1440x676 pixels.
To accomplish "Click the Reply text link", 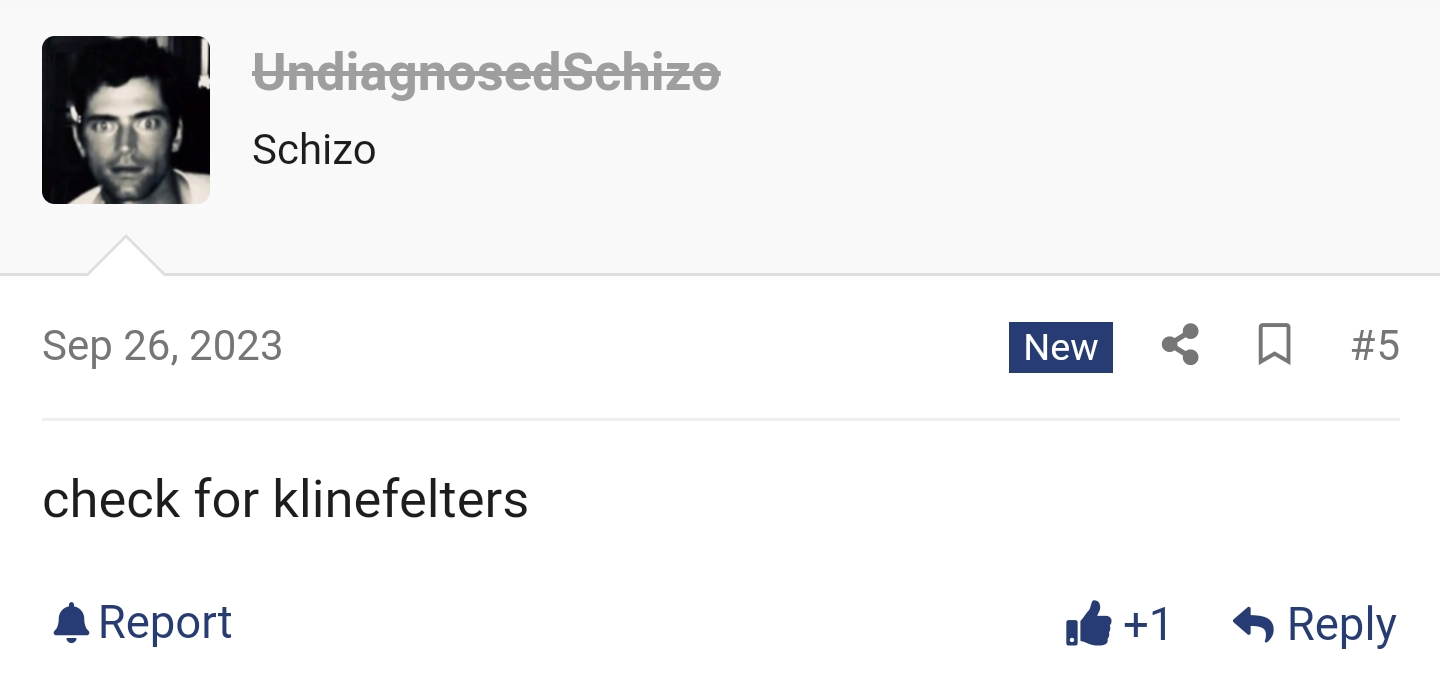I will coord(1341,625).
